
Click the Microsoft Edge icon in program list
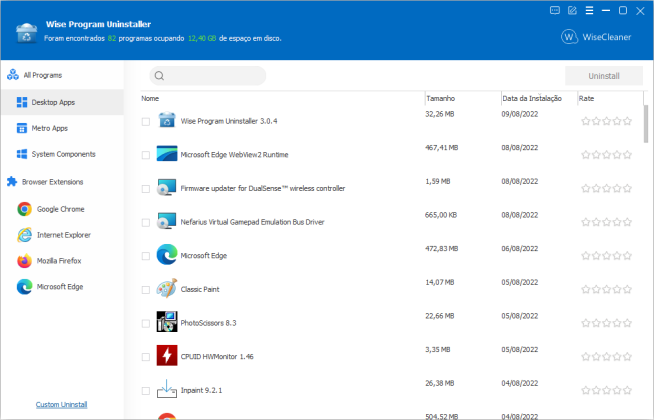pos(167,254)
